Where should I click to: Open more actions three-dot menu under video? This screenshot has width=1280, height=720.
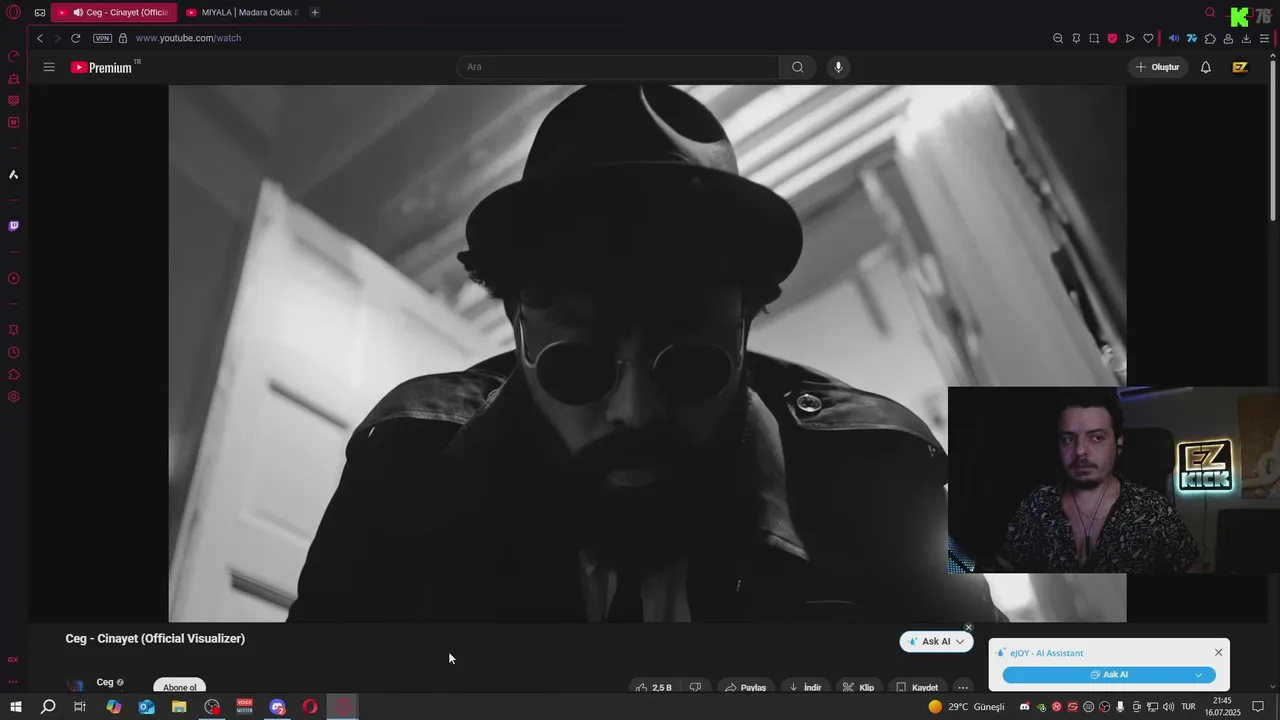coord(963,688)
